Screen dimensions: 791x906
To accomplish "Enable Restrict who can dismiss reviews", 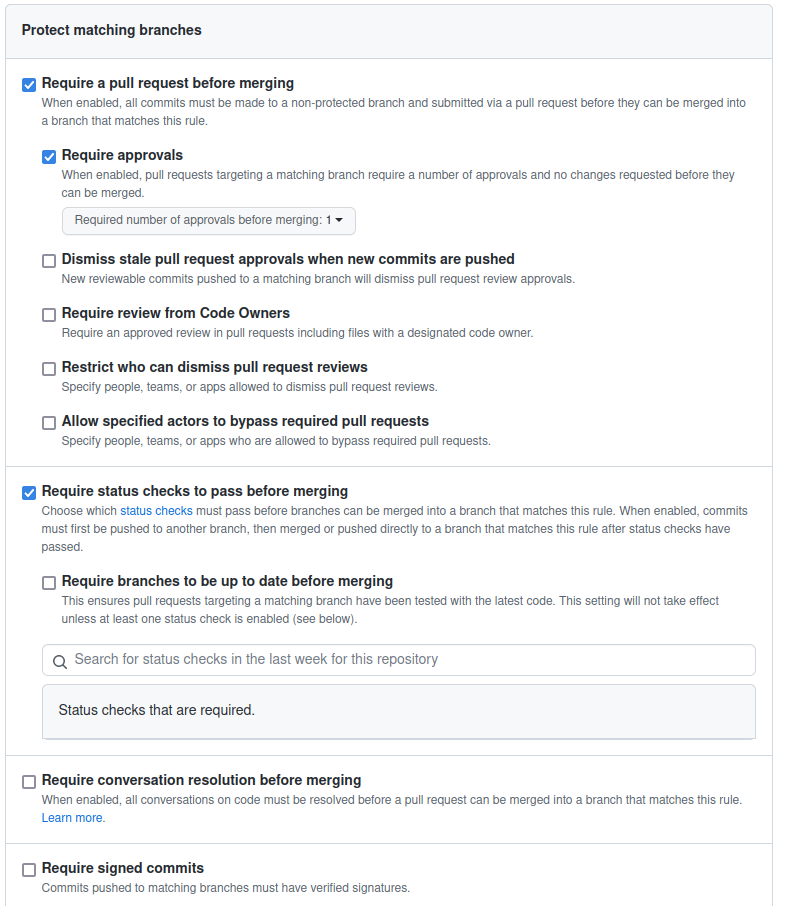I will point(49,369).
